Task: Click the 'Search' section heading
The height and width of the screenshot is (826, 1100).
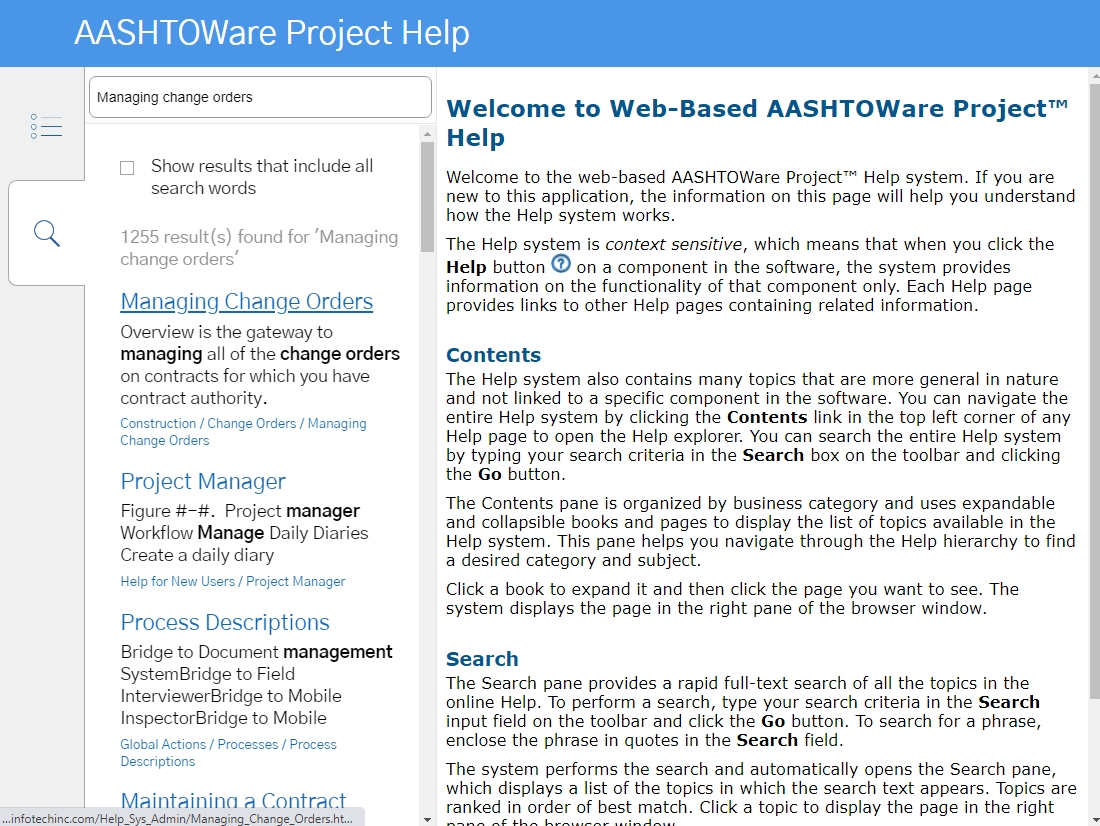Action: coord(482,659)
